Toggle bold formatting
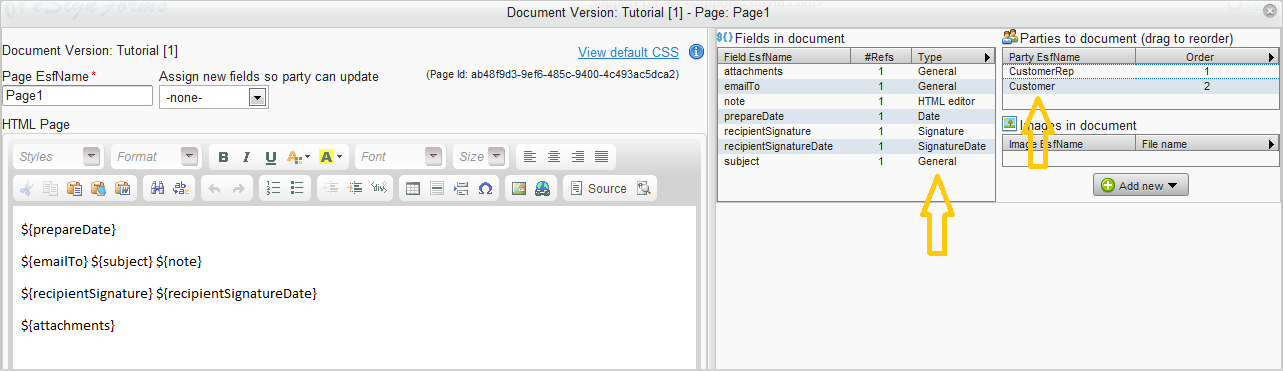 click(223, 157)
